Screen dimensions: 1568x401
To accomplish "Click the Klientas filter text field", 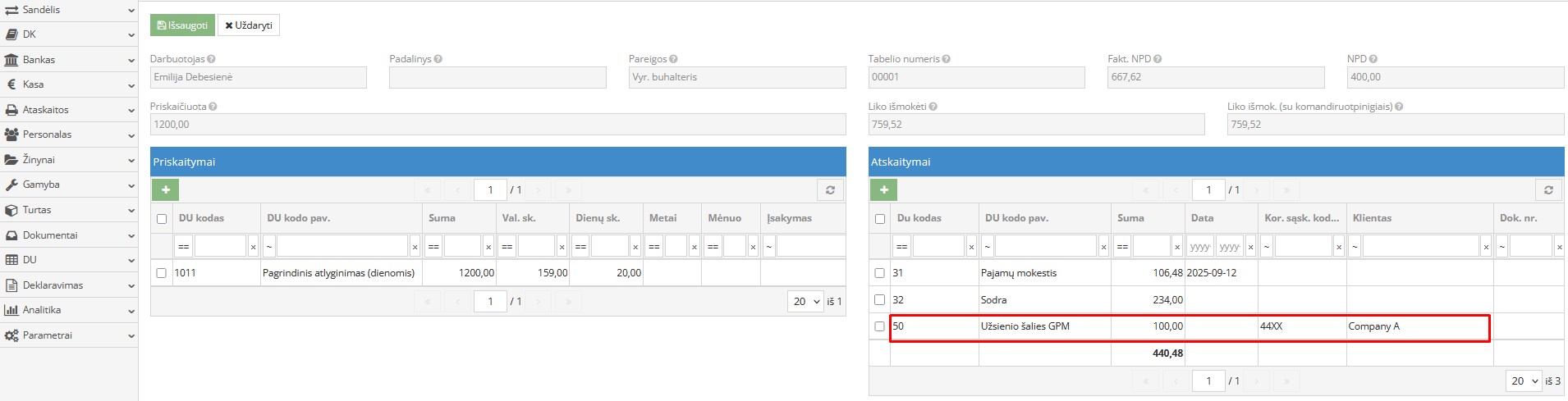I will coord(1420,246).
